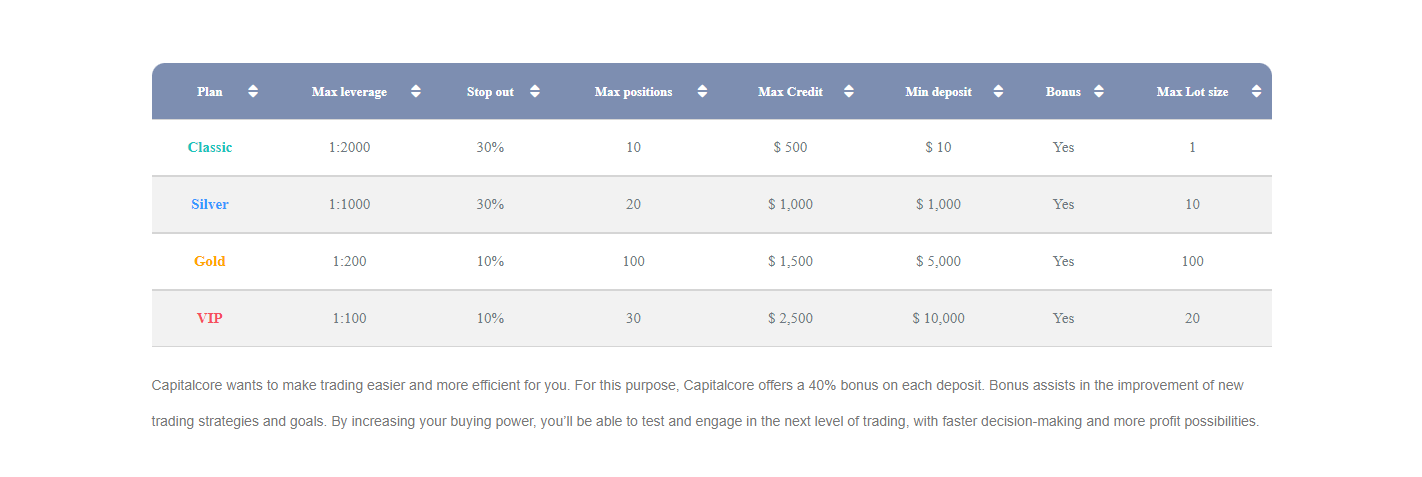This screenshot has height=477, width=1422.
Task: Click the Max Credit sort arrows icon
Action: coord(849,91)
